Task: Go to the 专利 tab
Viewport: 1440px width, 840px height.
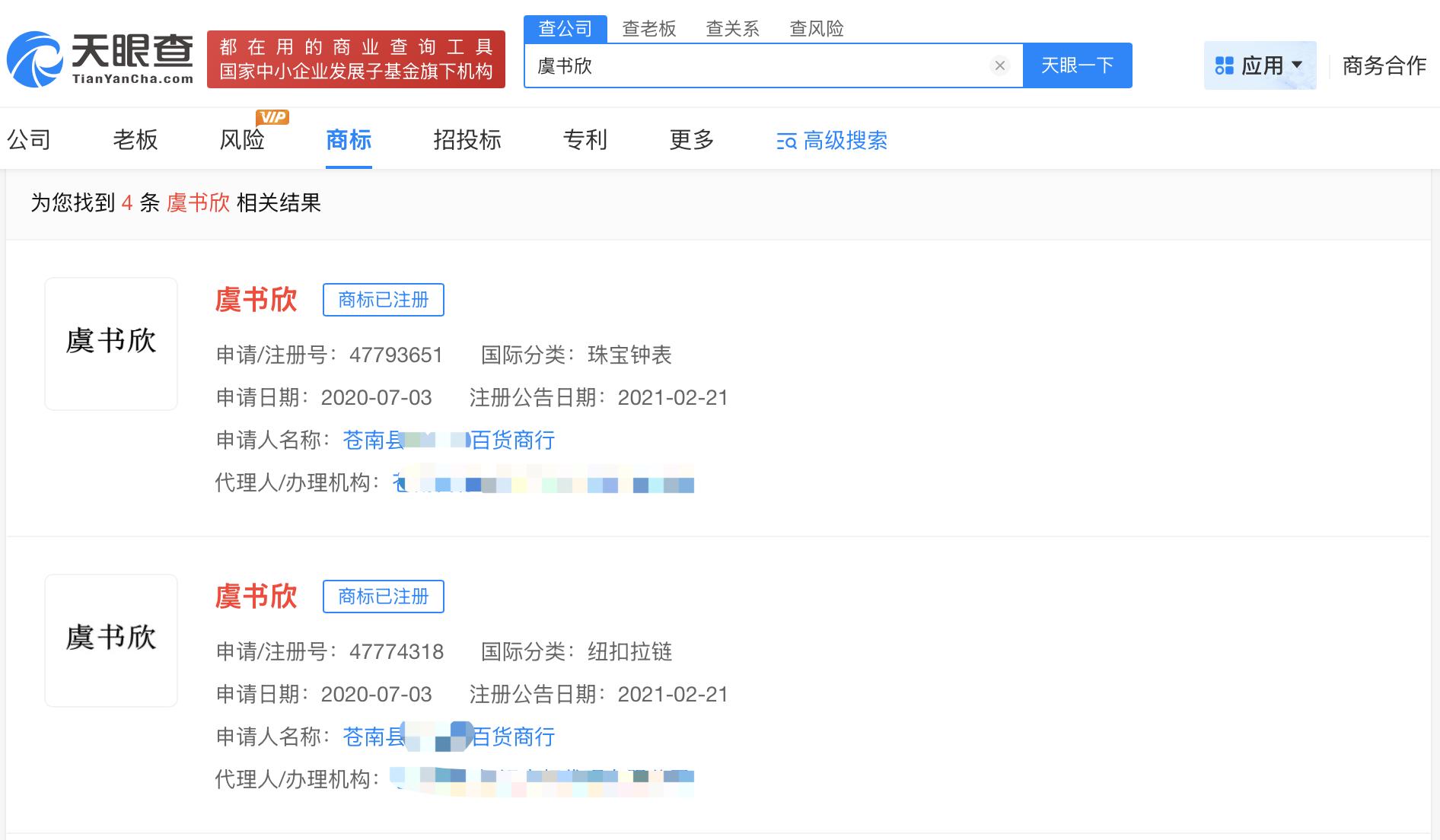Action: click(x=585, y=140)
